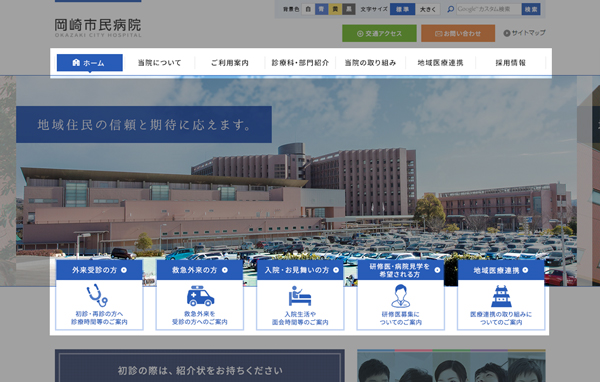
Task: Click the magnifier icon beside the search field
Action: point(451,9)
